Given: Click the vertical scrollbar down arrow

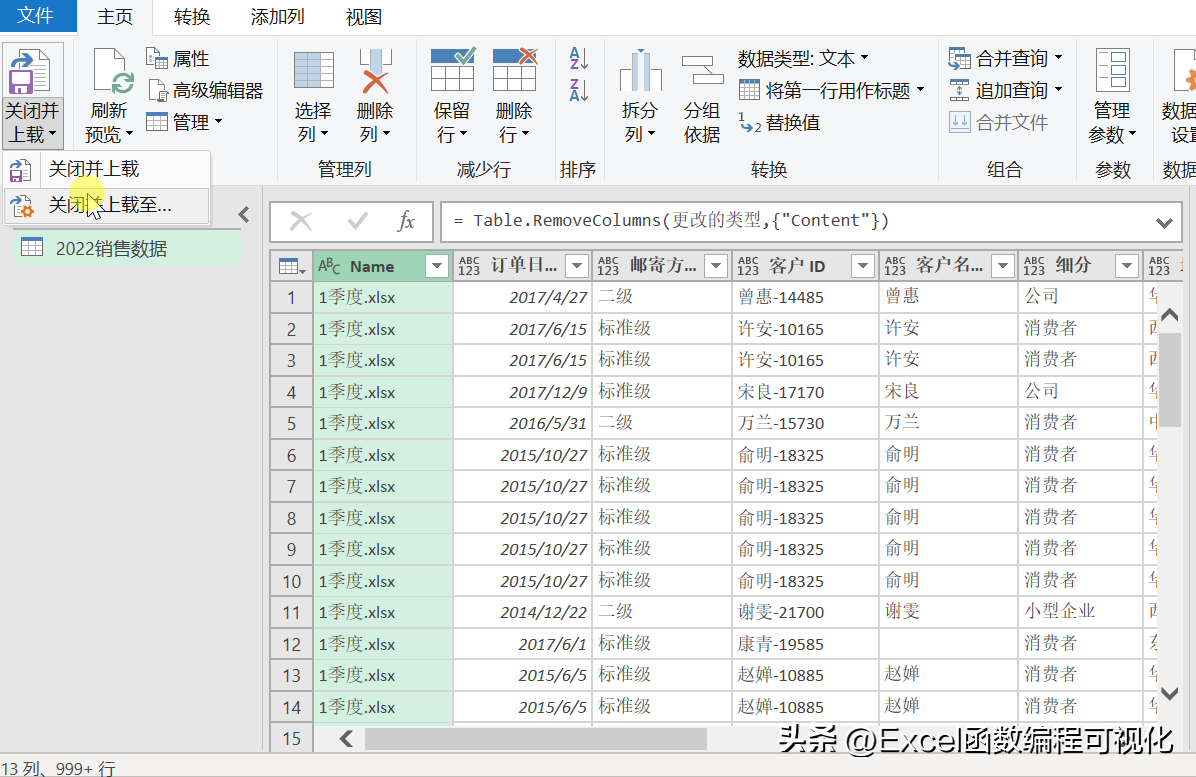Looking at the screenshot, I should click(1169, 693).
